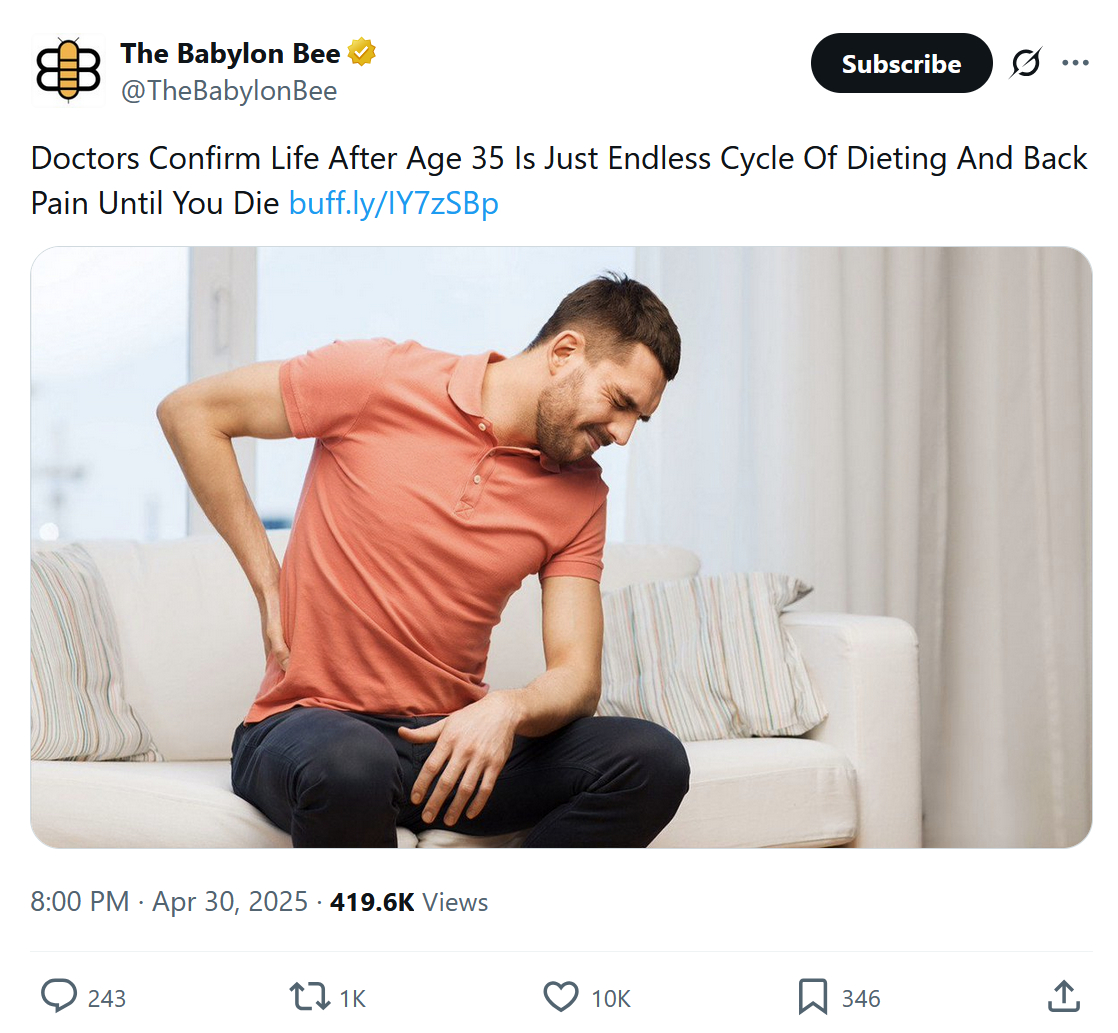Like the tweet with the heart icon
Image resolution: width=1118 pixels, height=1033 pixels.
pyautogui.click(x=560, y=996)
